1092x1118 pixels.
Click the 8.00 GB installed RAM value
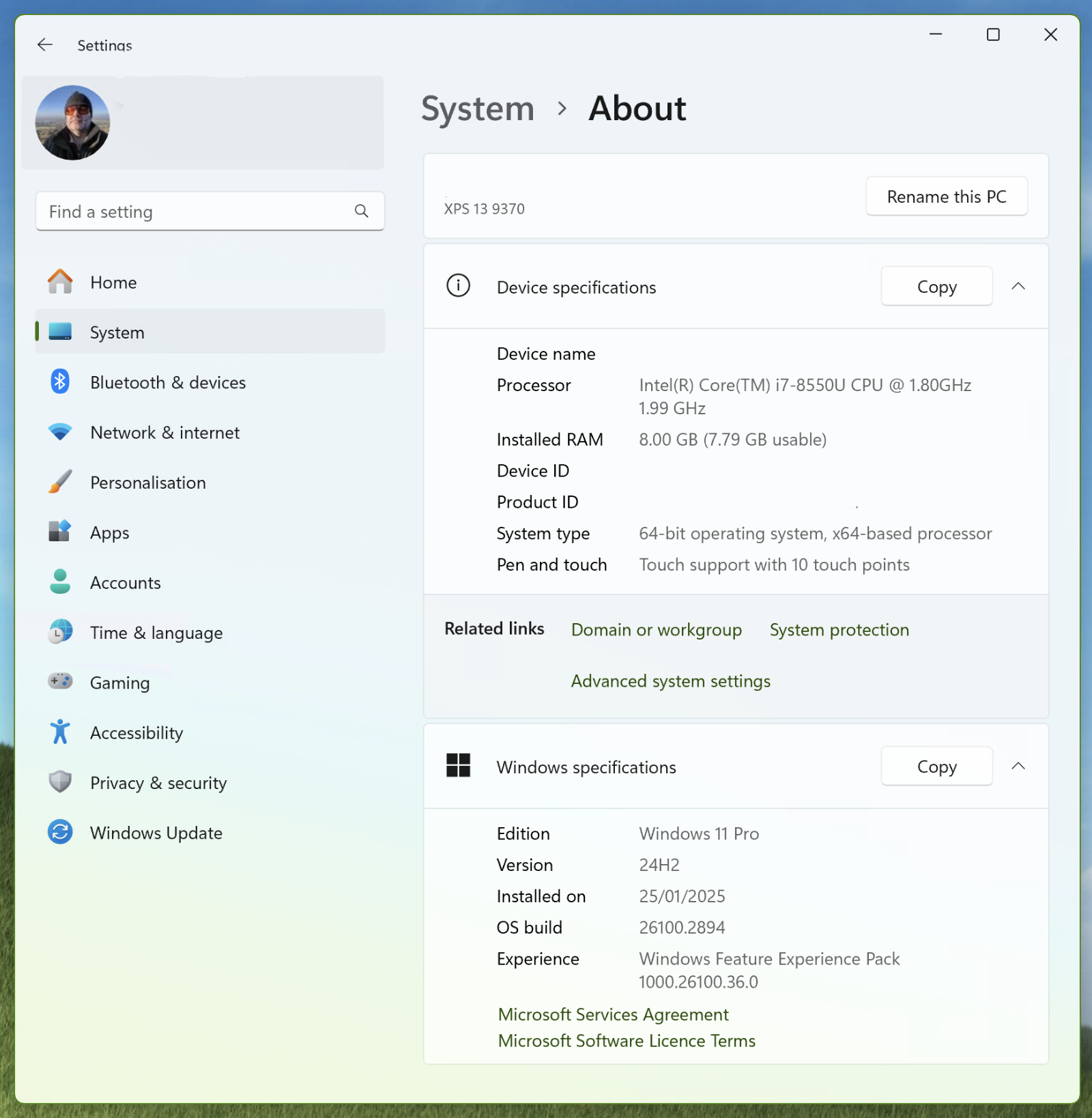(732, 440)
